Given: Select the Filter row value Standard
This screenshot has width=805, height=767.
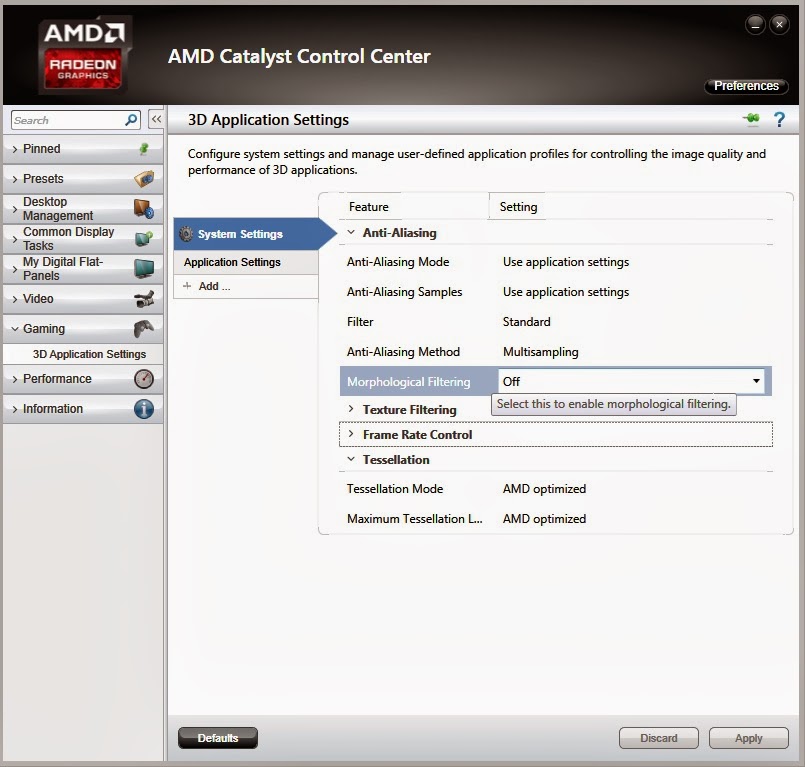Looking at the screenshot, I should 526,321.
